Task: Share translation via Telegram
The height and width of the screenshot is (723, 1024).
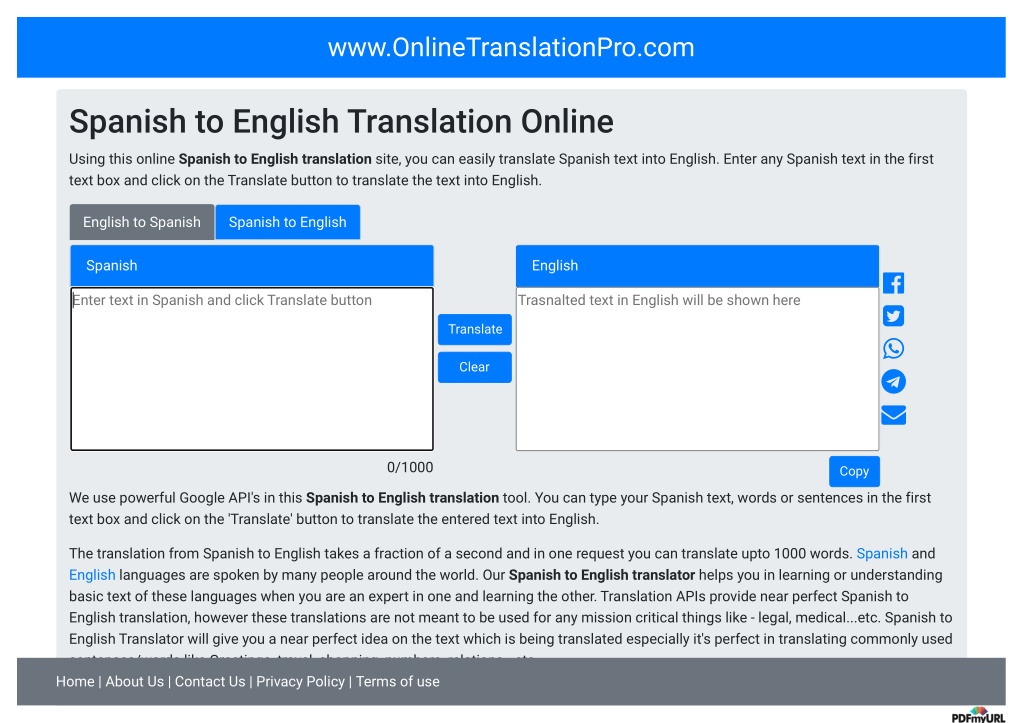Action: coord(893,381)
